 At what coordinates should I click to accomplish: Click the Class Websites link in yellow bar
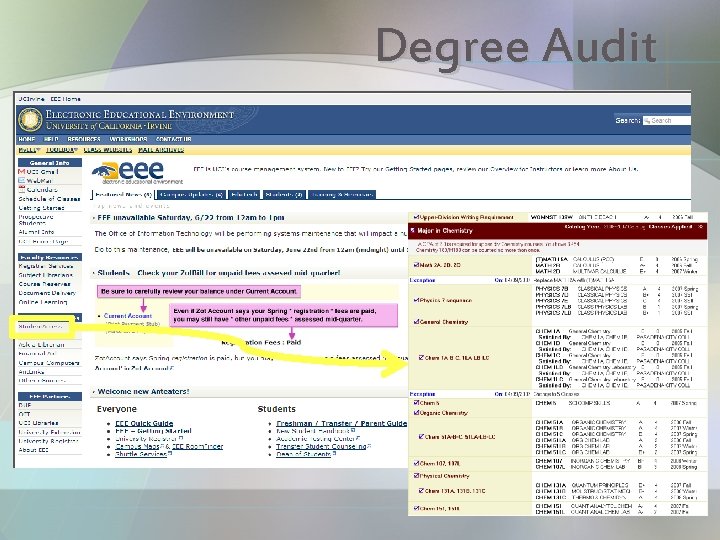(108, 150)
